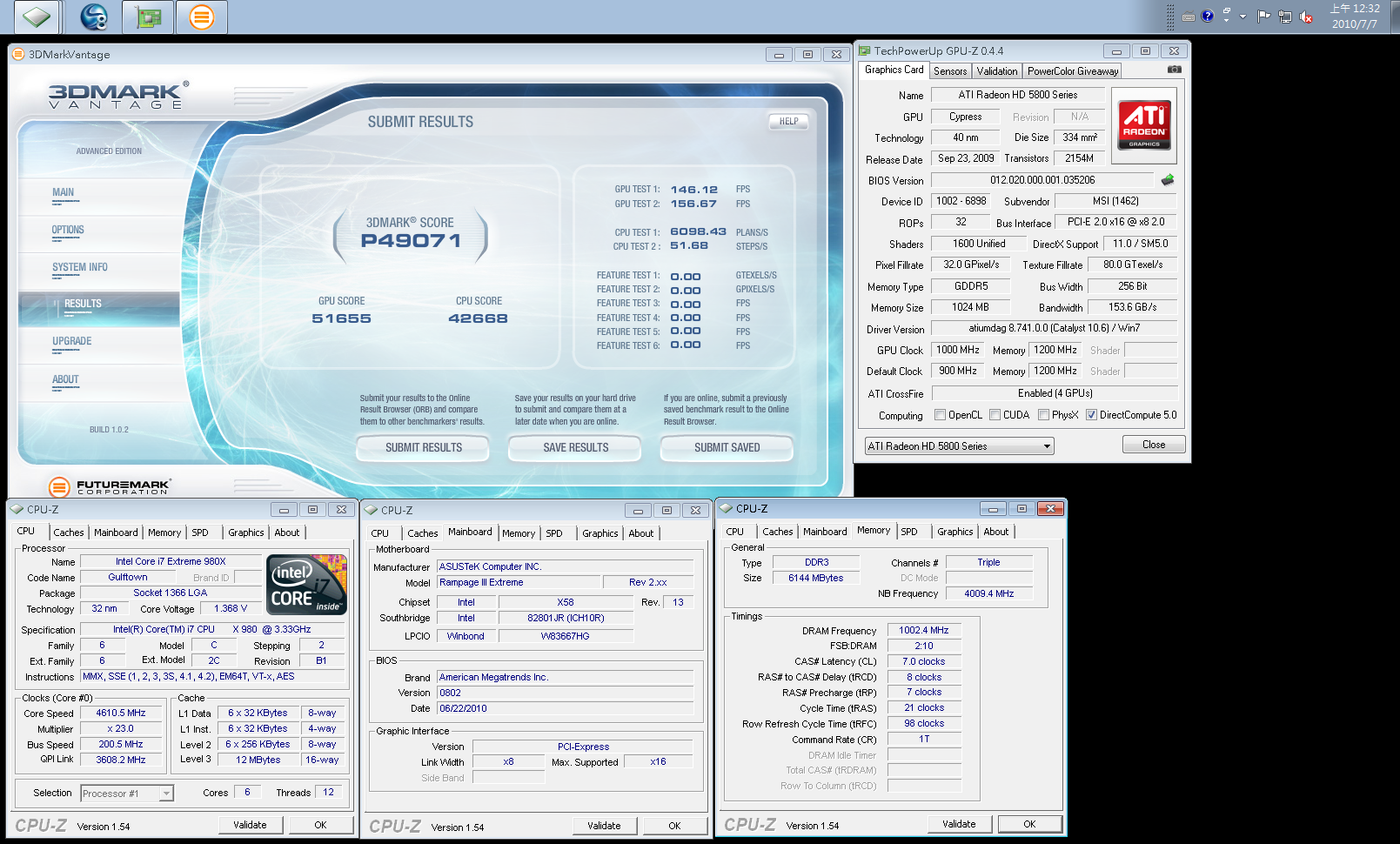Open About tab in CPU-Z CPU window

pyautogui.click(x=287, y=533)
